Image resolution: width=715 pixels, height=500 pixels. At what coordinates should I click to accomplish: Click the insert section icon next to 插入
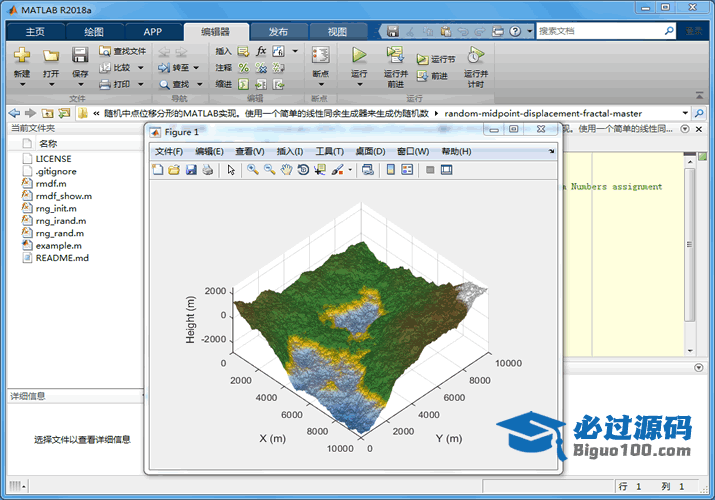[x=244, y=51]
